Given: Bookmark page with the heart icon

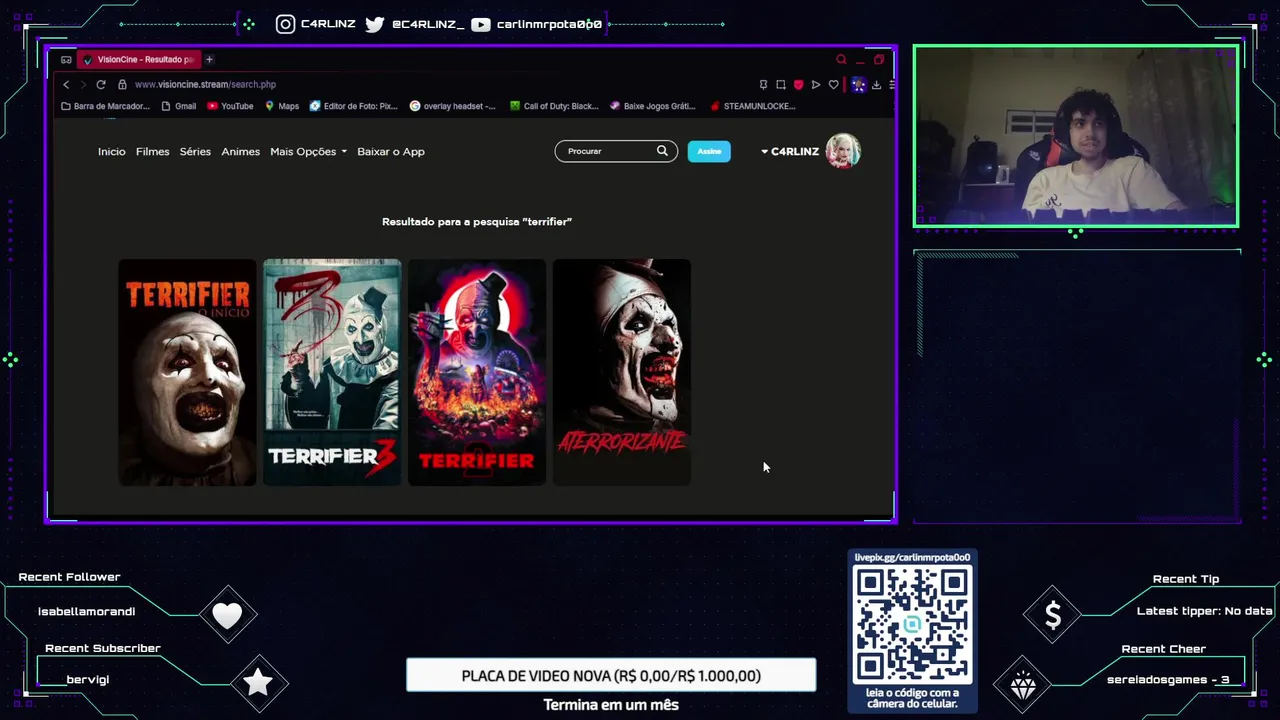Looking at the screenshot, I should click(833, 85).
